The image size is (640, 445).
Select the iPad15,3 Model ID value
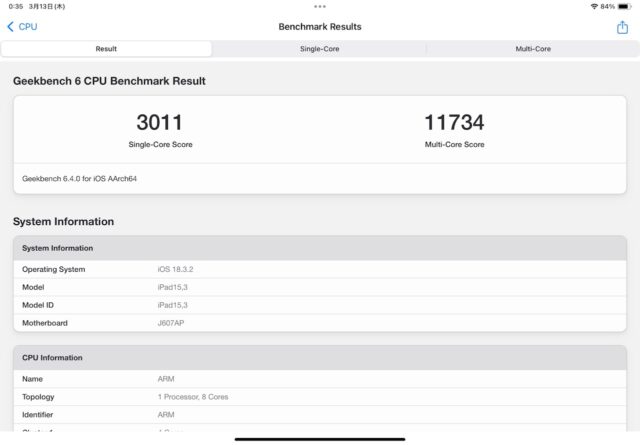(x=173, y=305)
